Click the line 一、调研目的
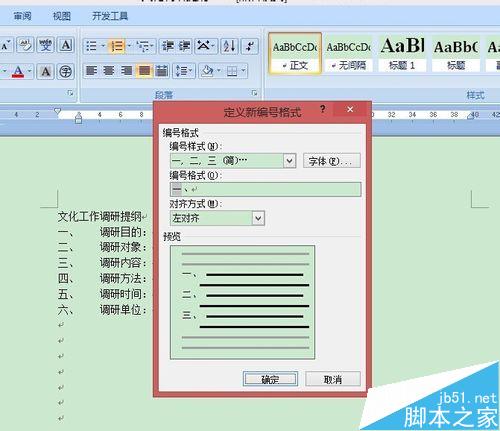The image size is (500, 431). point(102,232)
